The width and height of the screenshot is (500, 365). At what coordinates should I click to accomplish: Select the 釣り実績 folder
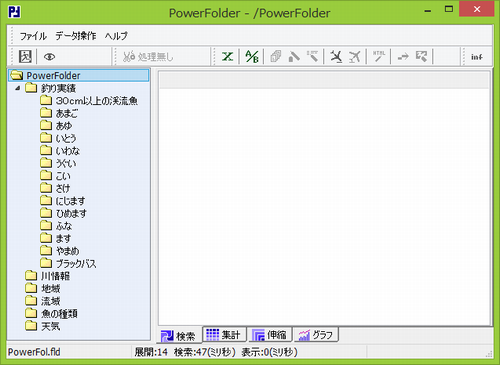pos(58,88)
